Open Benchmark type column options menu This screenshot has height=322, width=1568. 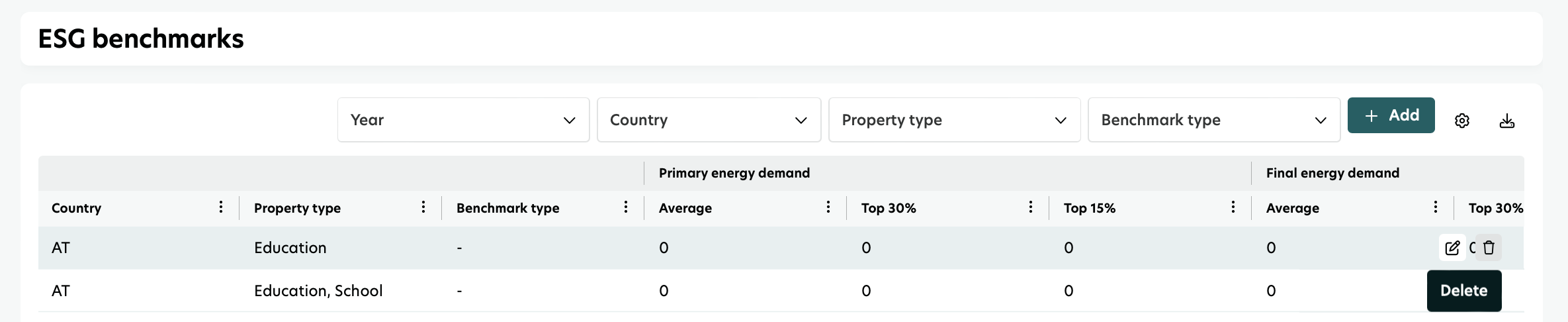click(x=626, y=207)
